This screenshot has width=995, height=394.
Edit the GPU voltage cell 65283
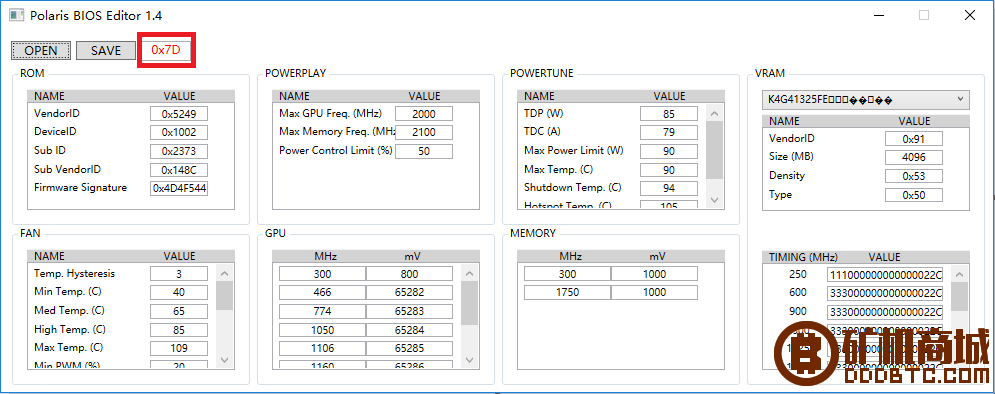(x=409, y=311)
